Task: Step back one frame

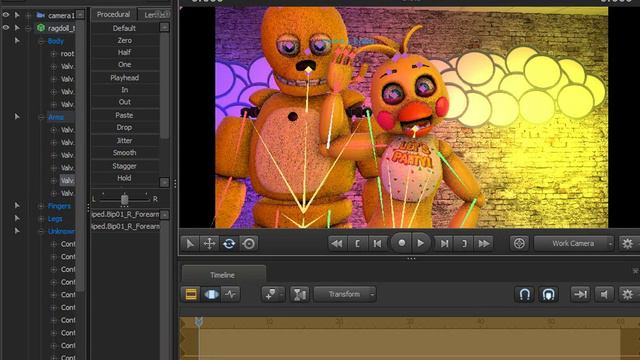Action: point(378,244)
